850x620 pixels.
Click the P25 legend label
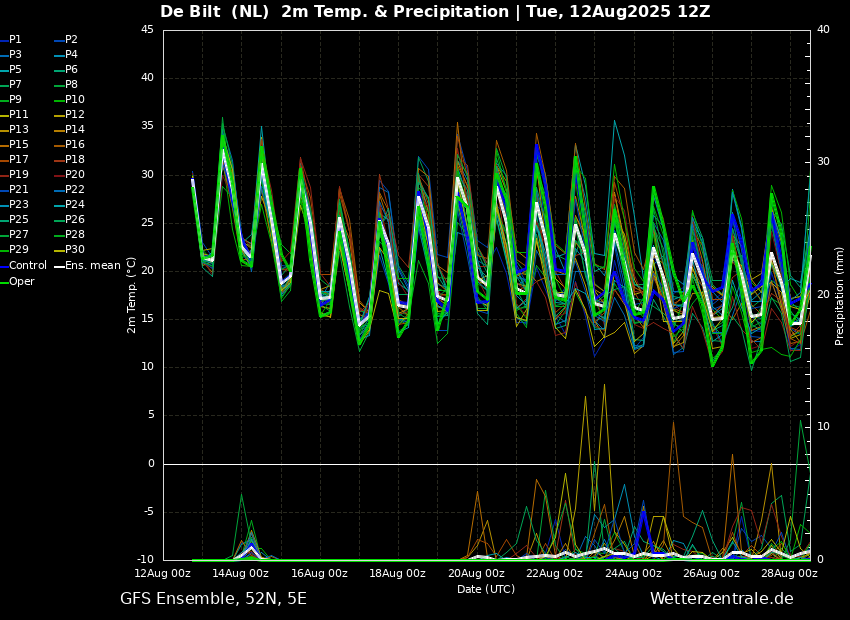tap(19, 220)
